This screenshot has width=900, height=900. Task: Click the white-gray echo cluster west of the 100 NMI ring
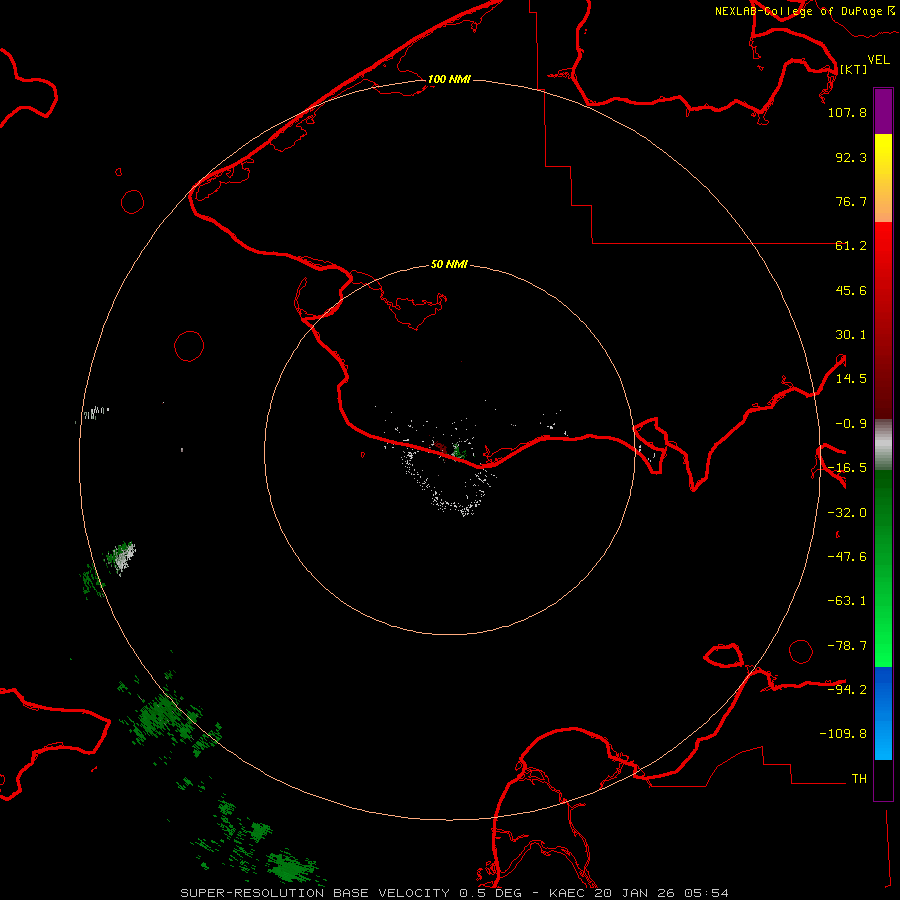click(123, 556)
